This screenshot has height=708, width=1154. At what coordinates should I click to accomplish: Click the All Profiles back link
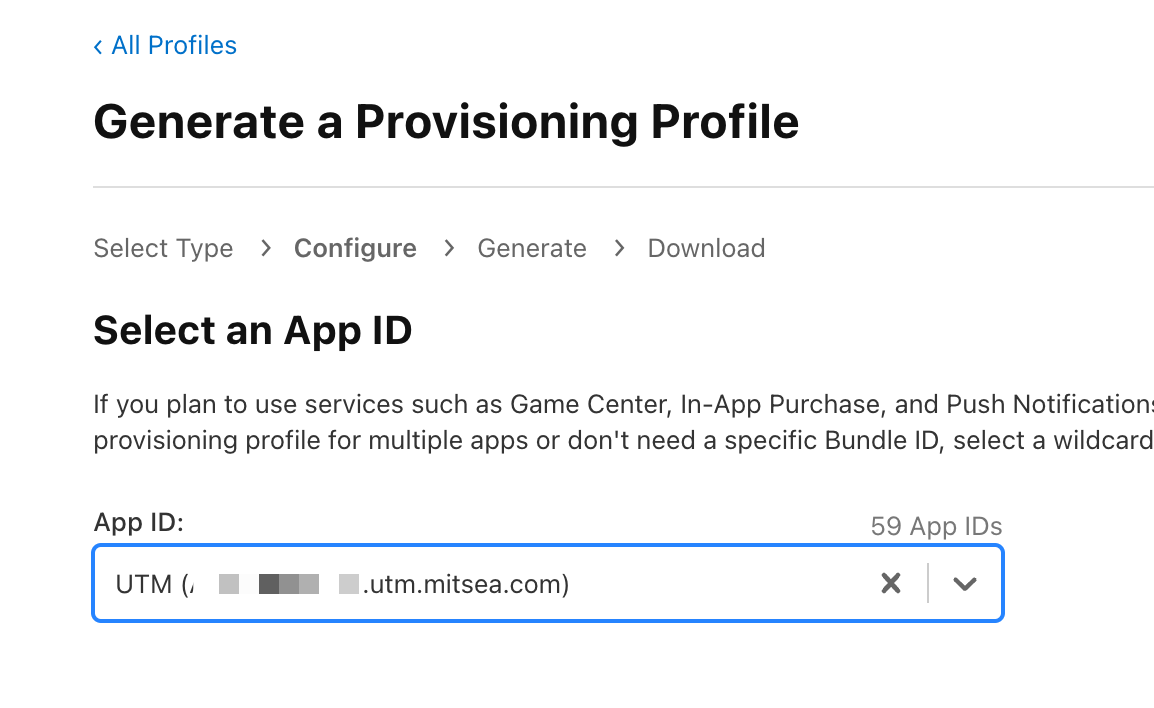pyautogui.click(x=174, y=46)
